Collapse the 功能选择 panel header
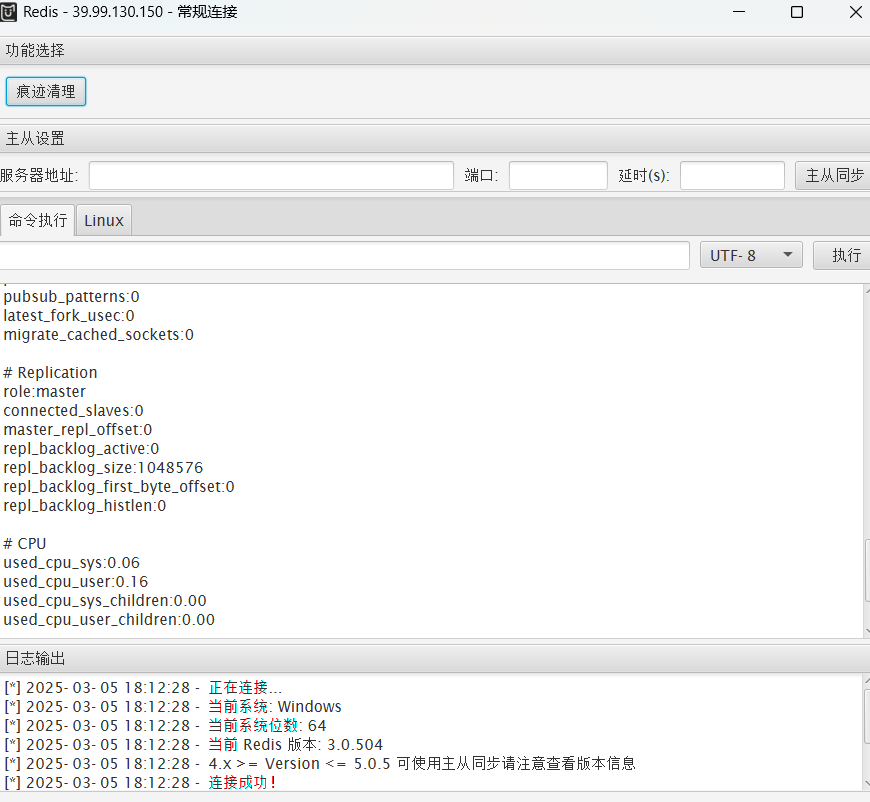870x802 pixels. pos(435,50)
